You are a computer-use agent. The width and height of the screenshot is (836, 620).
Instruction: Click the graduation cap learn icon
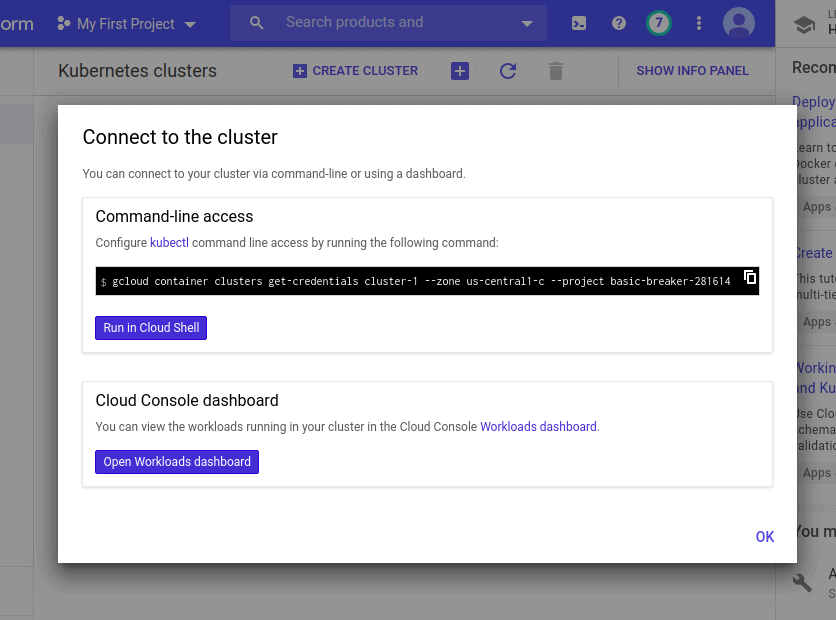click(804, 25)
